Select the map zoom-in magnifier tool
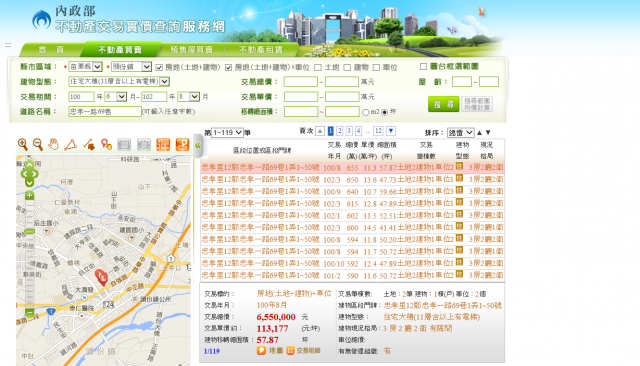 pos(23,144)
